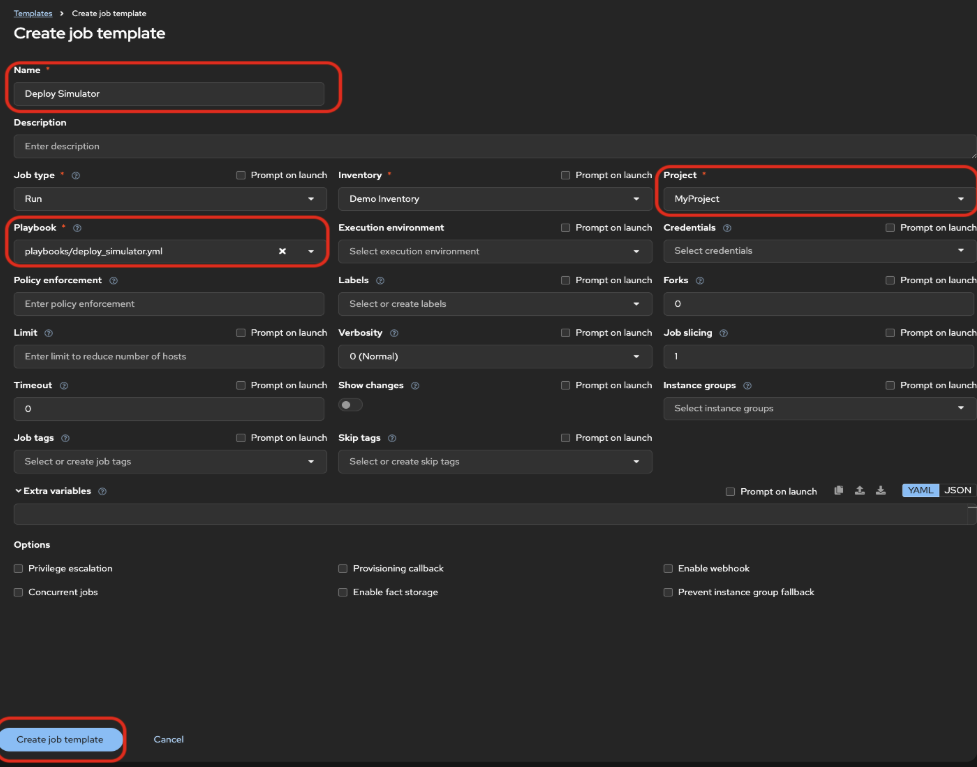The height and width of the screenshot is (767, 977).
Task: Expand the Verbosity dropdown
Action: pos(495,356)
